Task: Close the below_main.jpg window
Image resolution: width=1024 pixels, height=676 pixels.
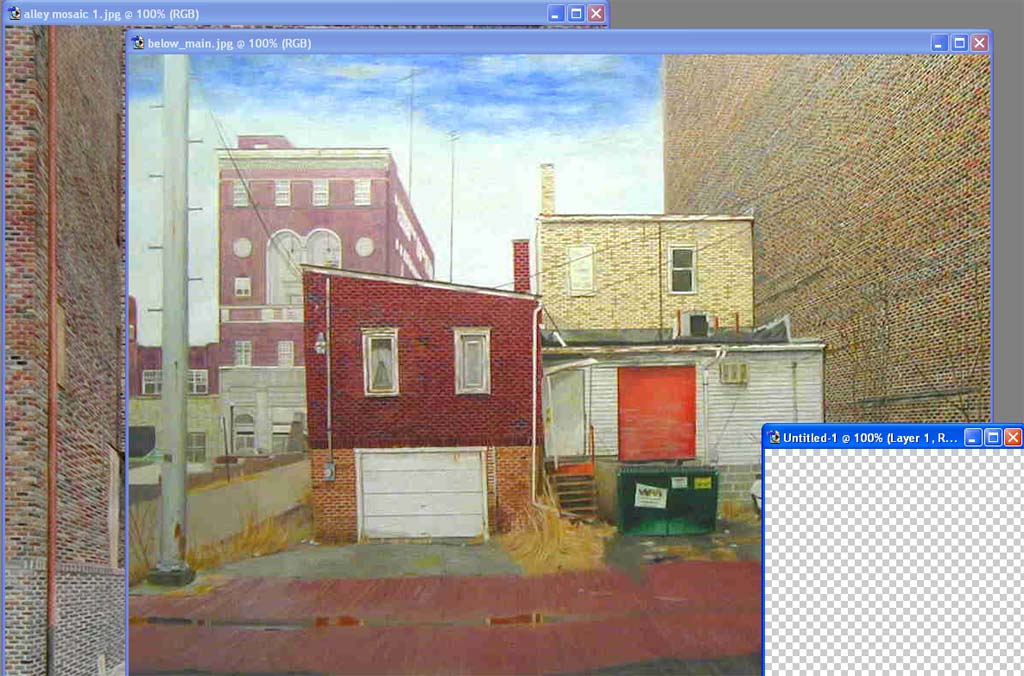Action: [x=980, y=43]
